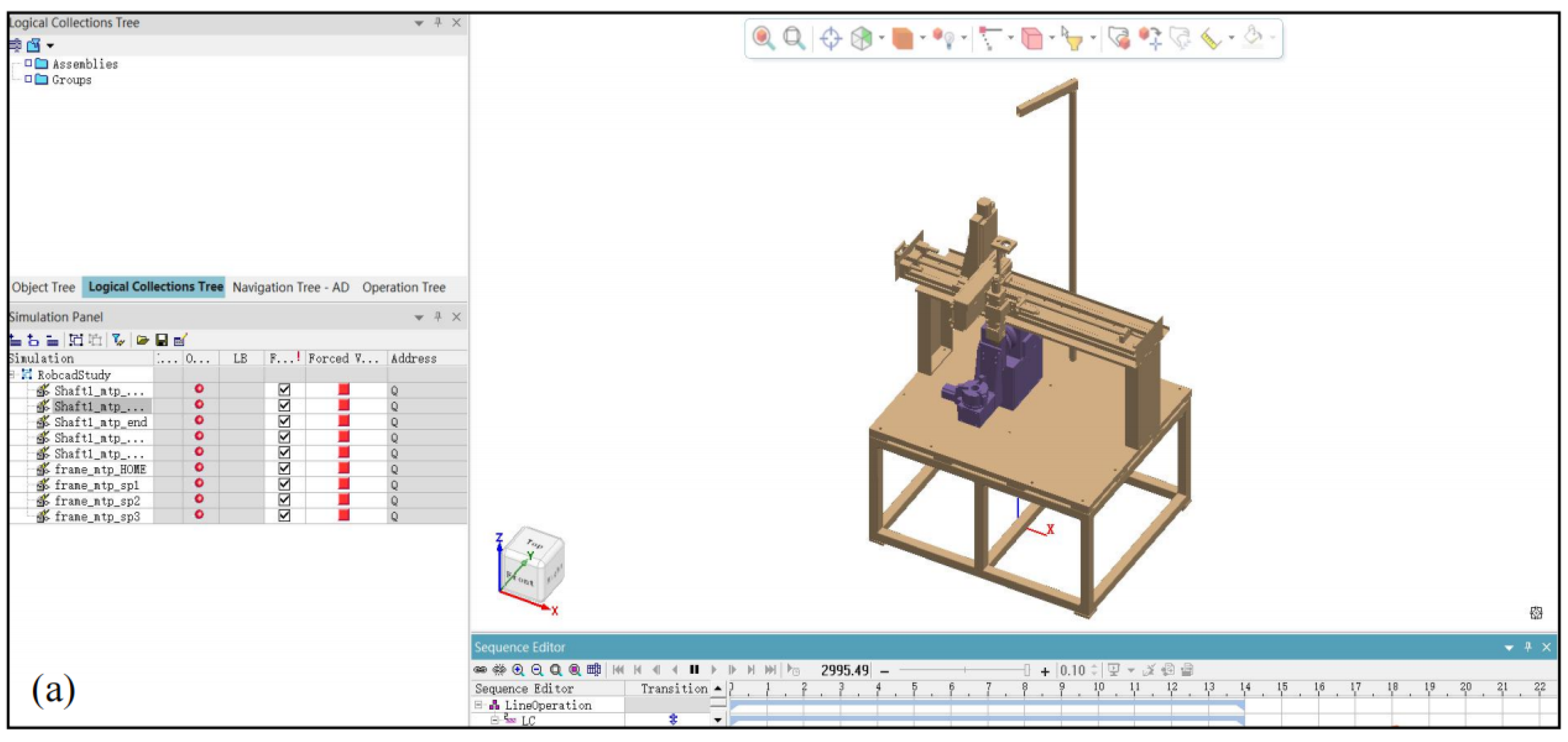Image resolution: width=1568 pixels, height=742 pixels.
Task: Click the View Center crosshair icon
Action: (x=830, y=38)
